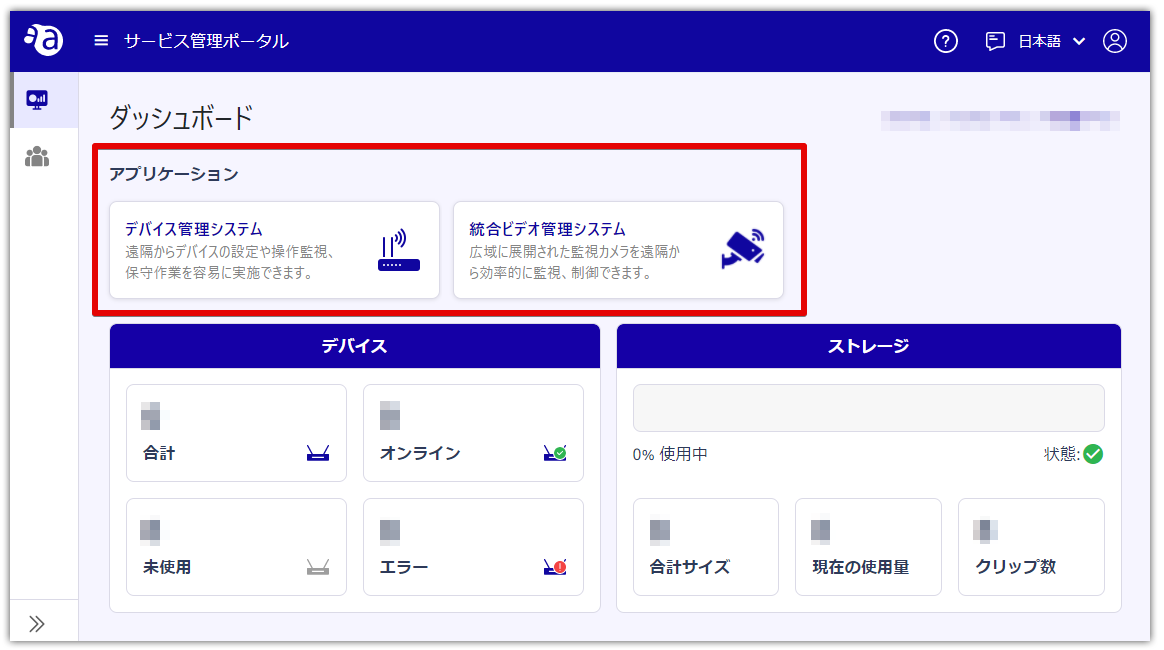
Task: Click the ダッシュボード page title
Action: (182, 118)
